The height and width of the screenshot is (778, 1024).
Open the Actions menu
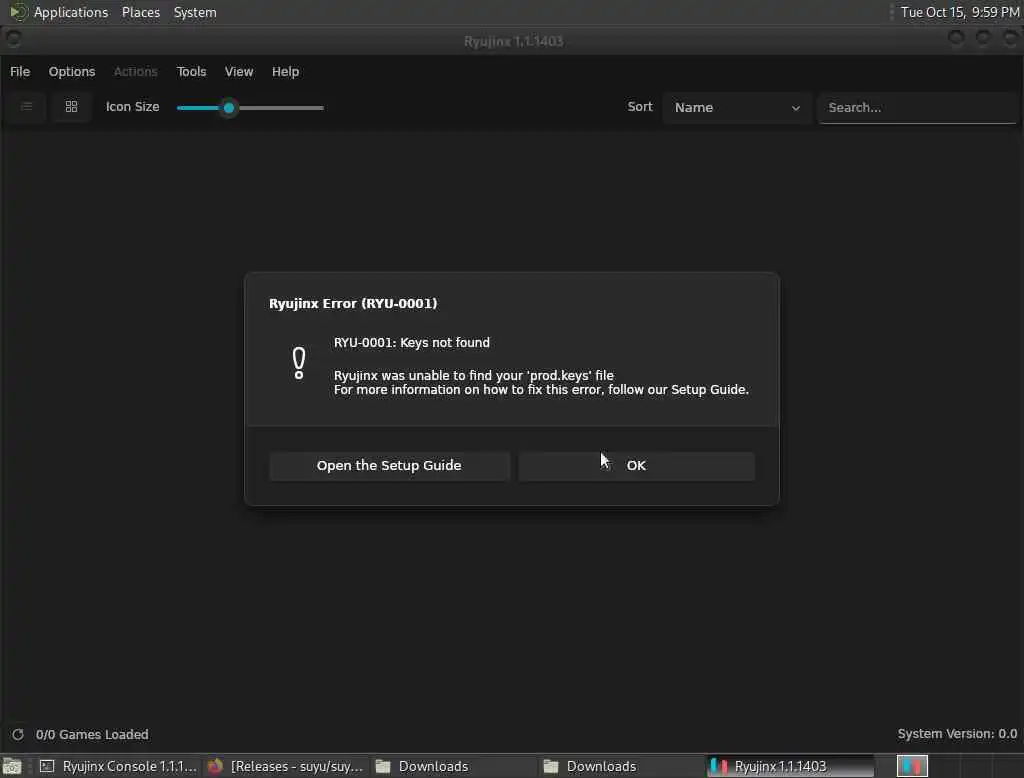136,72
